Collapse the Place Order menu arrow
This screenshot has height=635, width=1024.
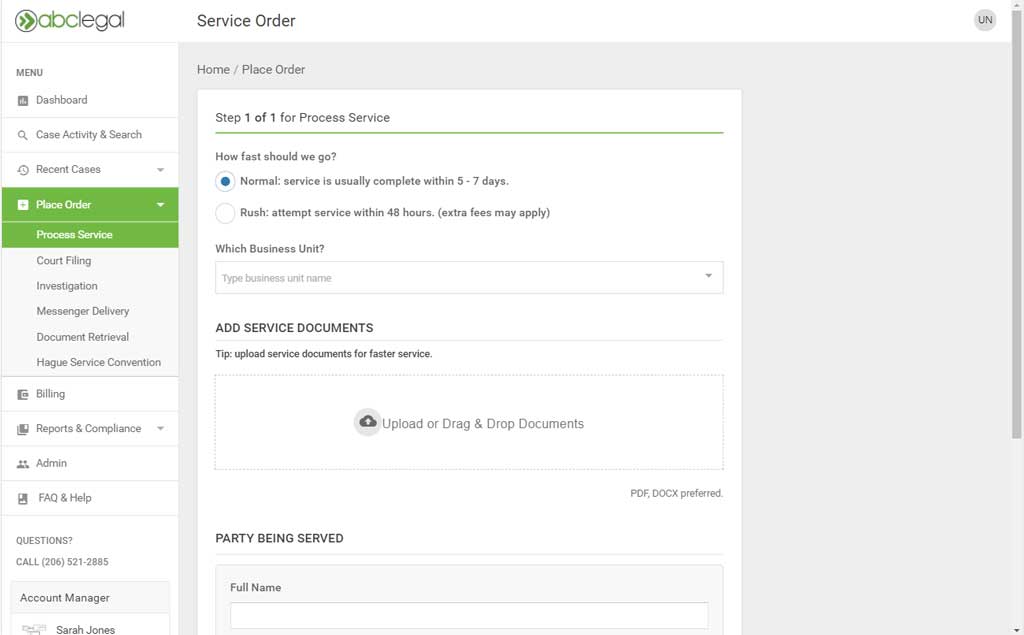(x=160, y=205)
